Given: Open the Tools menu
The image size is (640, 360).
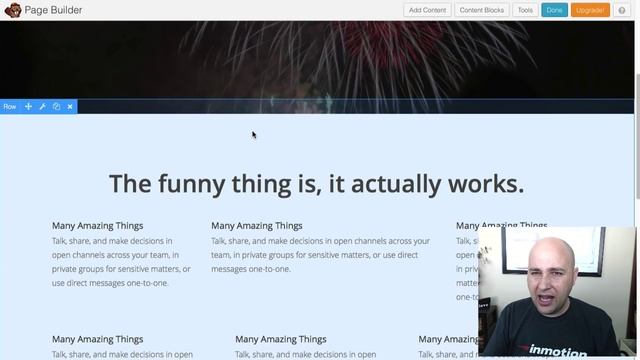Looking at the screenshot, I should point(525,10).
